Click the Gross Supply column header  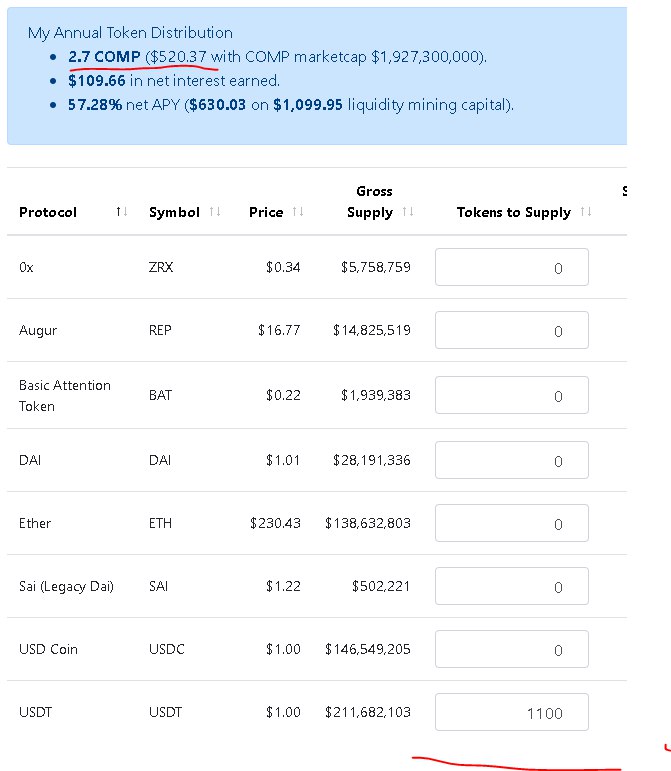(x=370, y=202)
